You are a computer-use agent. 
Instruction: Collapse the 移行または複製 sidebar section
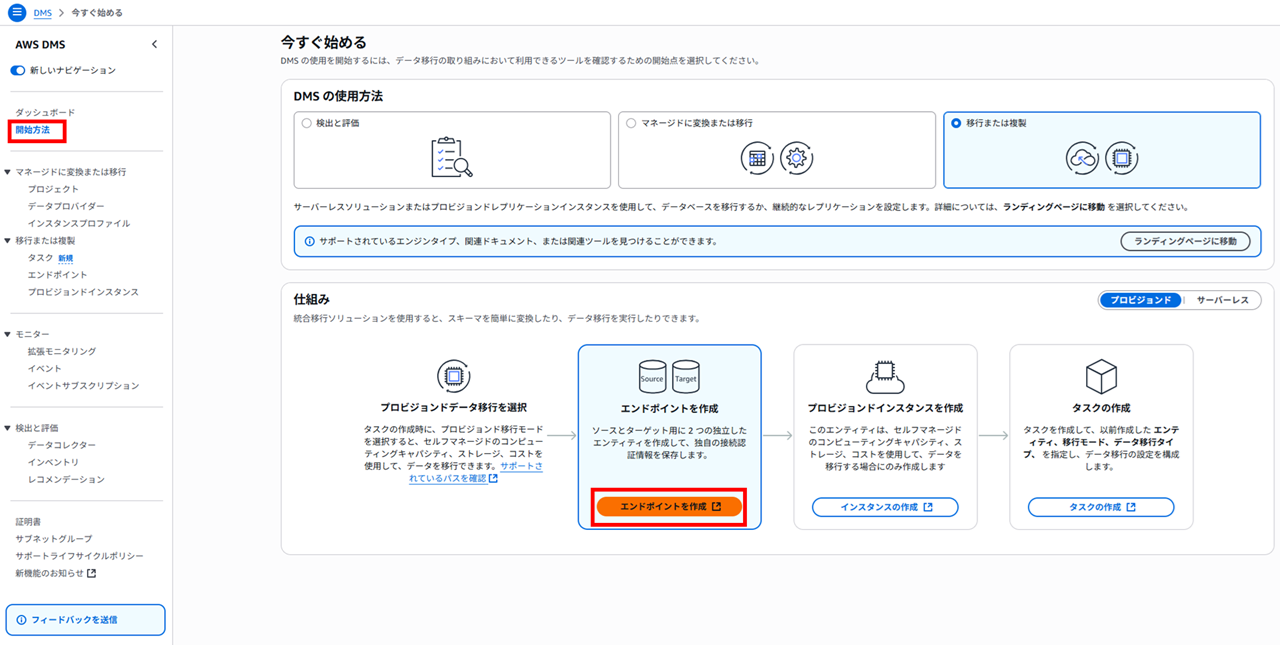pos(8,241)
